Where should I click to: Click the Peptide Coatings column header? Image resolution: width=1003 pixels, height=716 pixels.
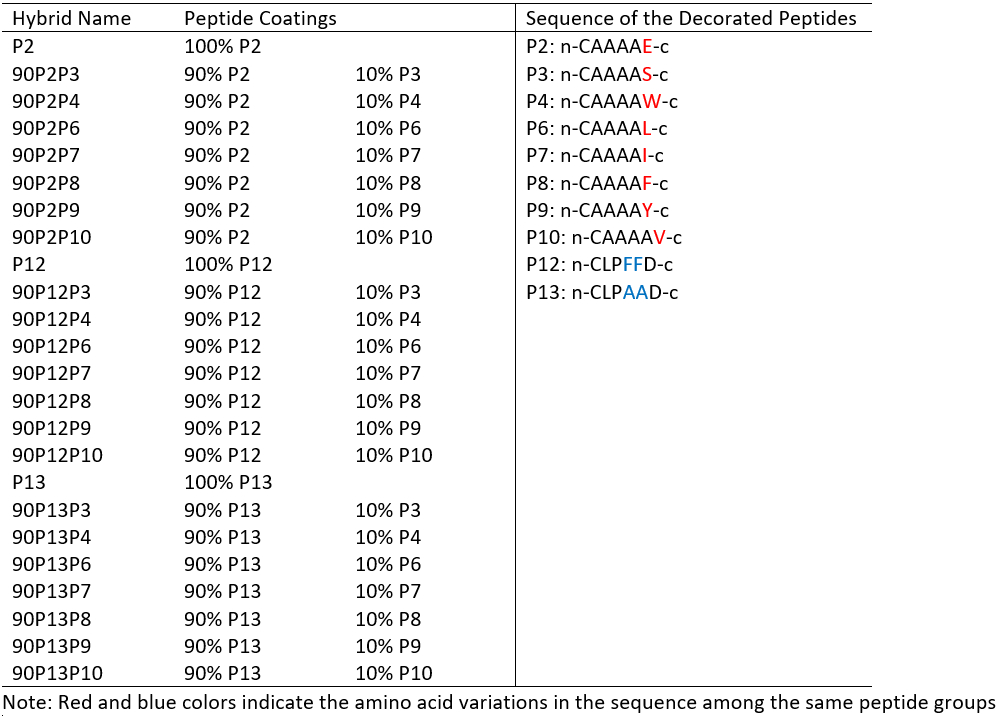click(260, 19)
